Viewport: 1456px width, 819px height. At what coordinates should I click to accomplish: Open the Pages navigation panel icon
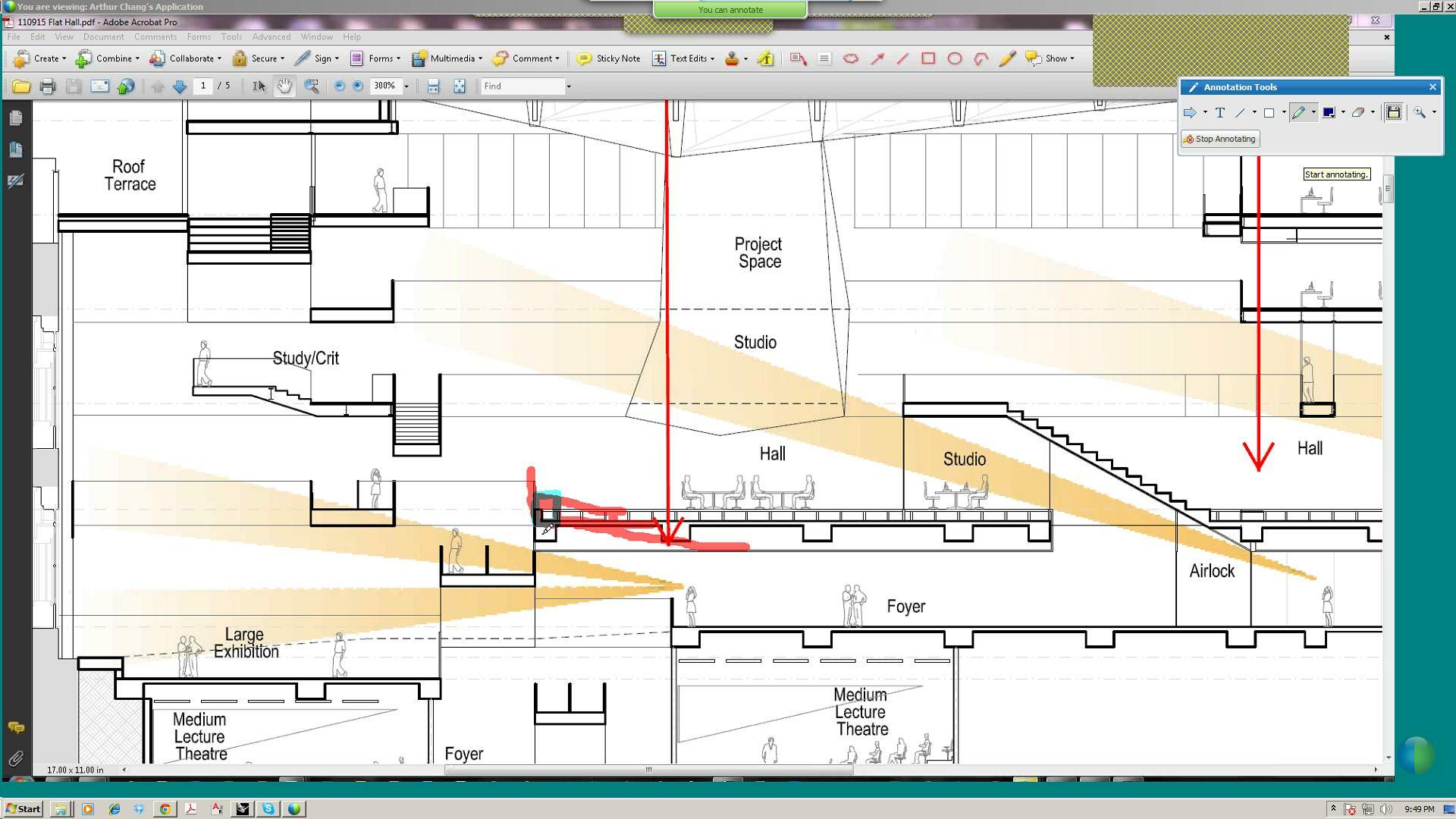point(15,118)
